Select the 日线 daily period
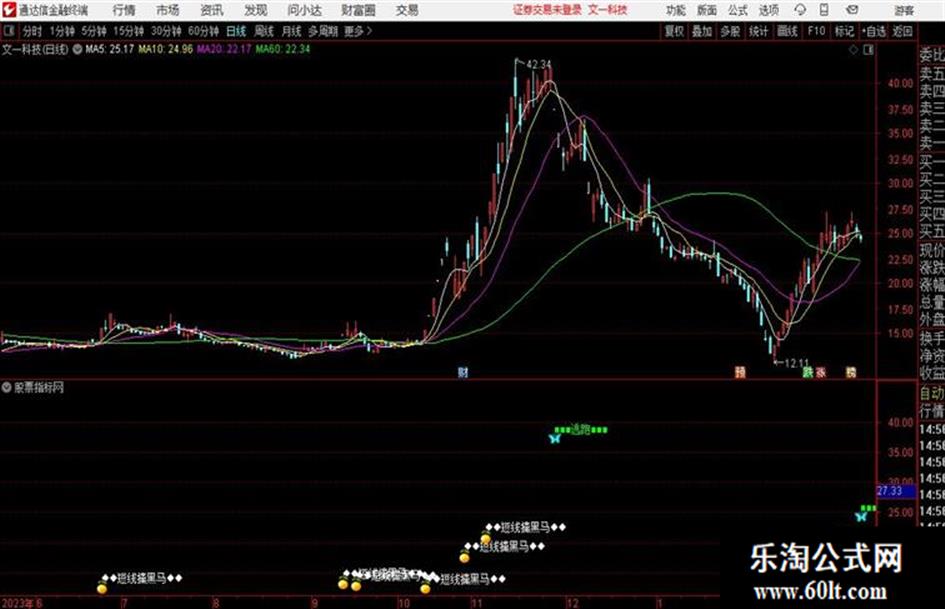Image resolution: width=945 pixels, height=609 pixels. click(236, 31)
